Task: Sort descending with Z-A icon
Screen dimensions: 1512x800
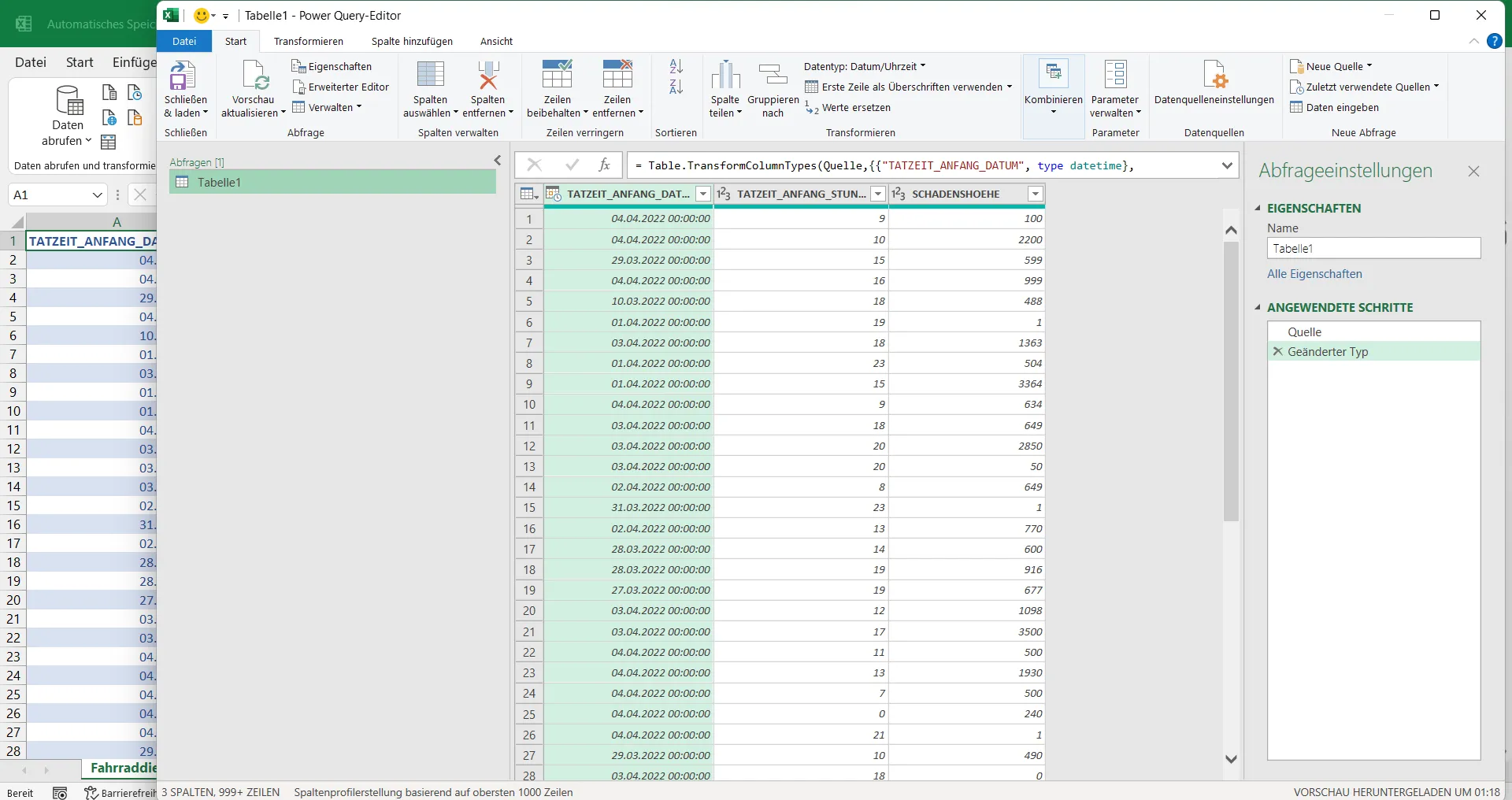Action: tap(676, 87)
